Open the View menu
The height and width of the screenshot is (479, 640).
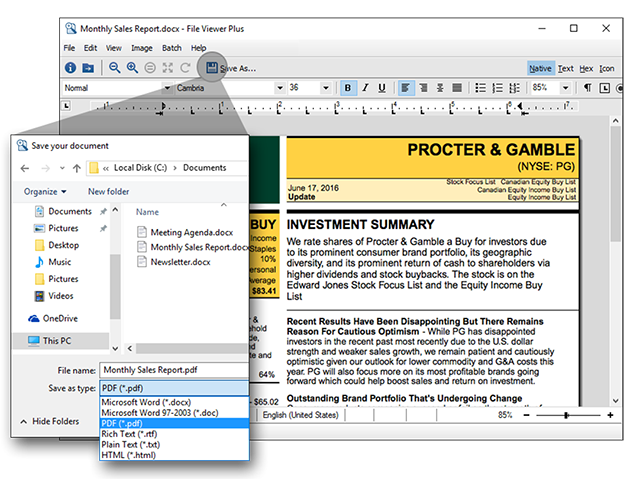pos(114,48)
